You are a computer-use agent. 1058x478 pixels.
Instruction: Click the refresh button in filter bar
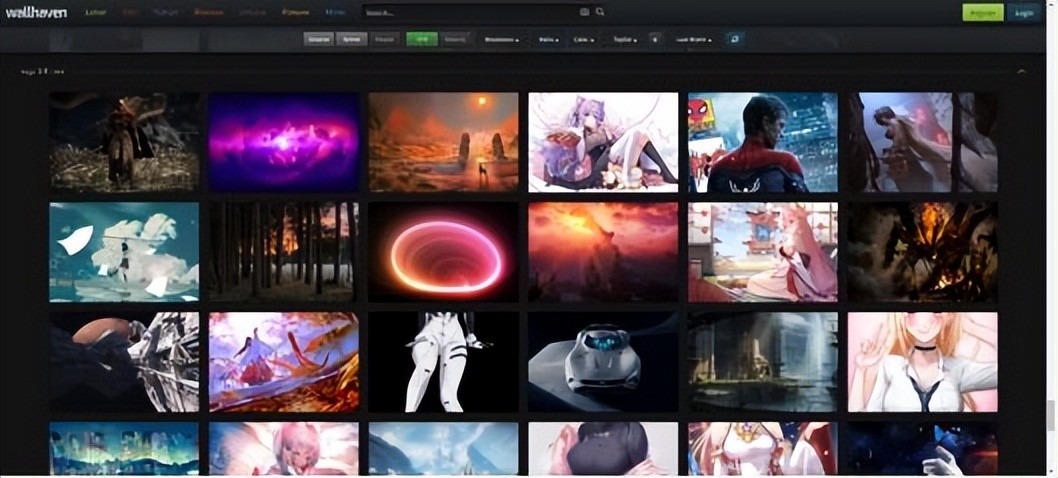coord(736,39)
